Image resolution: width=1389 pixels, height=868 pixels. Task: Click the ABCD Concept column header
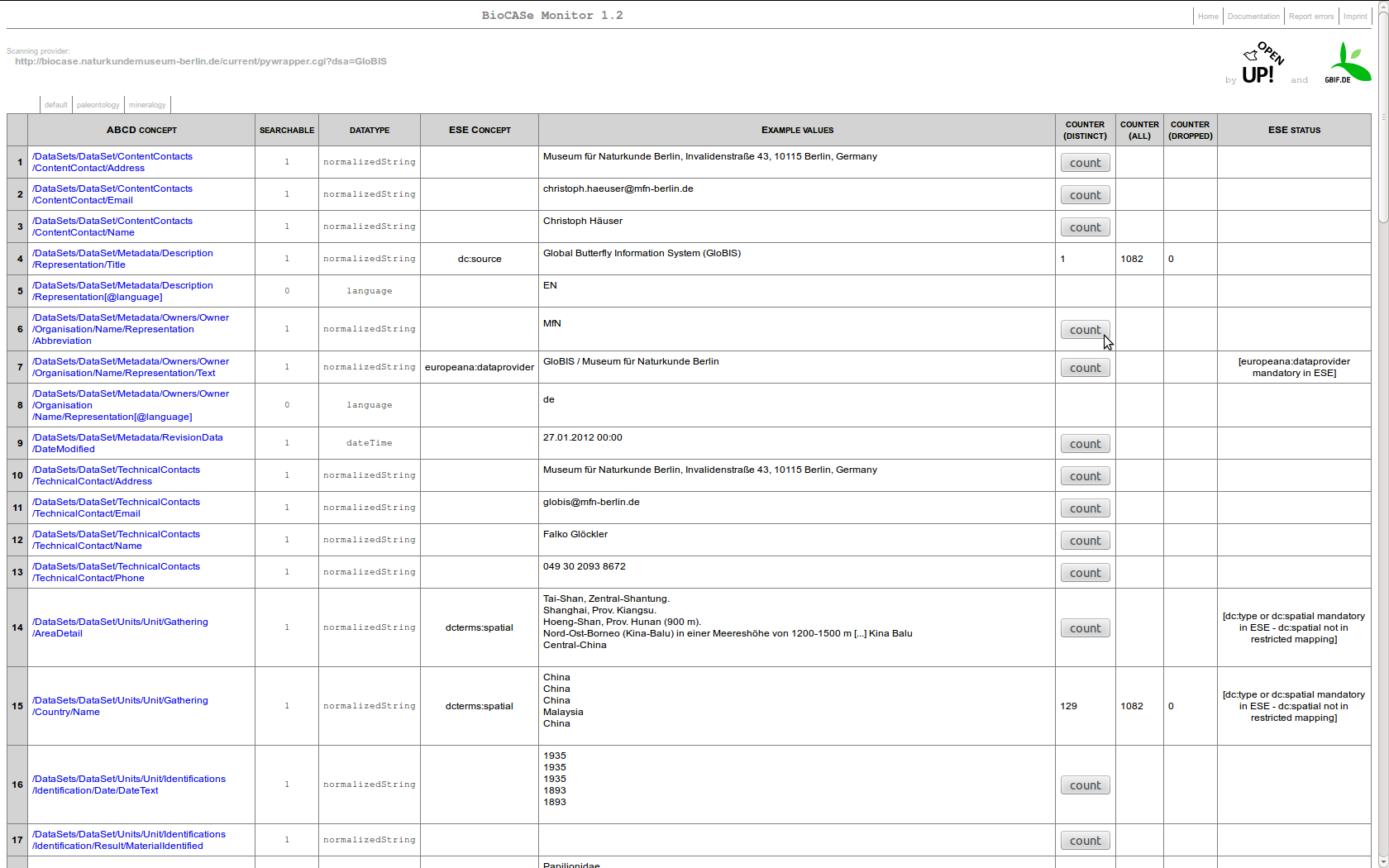141,130
